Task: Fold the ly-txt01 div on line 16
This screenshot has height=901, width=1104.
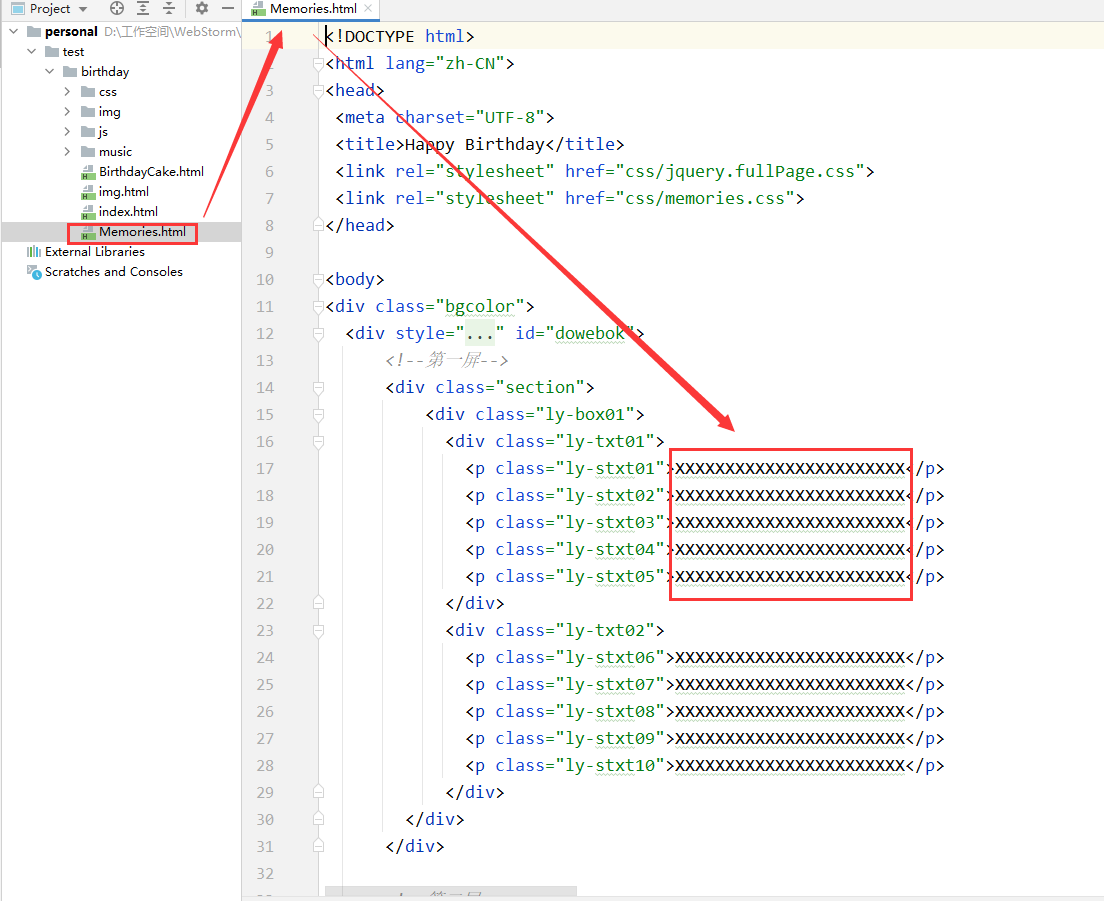Action: [318, 441]
